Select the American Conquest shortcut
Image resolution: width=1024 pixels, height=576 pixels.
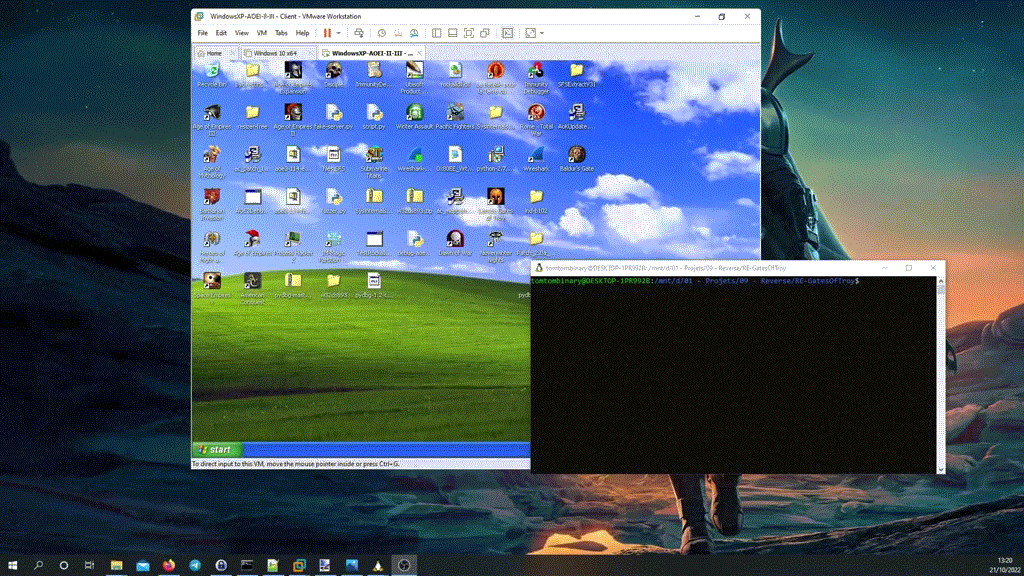tap(252, 289)
